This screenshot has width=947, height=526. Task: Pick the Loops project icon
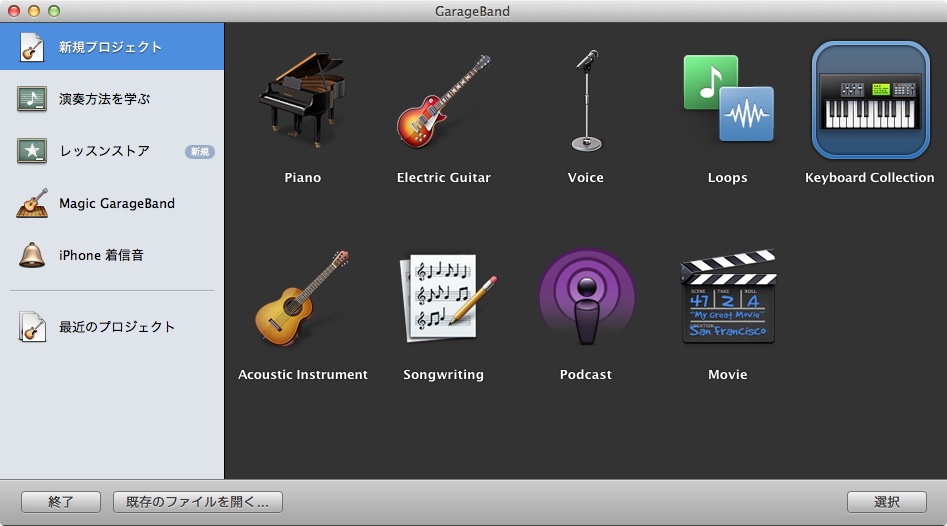[728, 98]
